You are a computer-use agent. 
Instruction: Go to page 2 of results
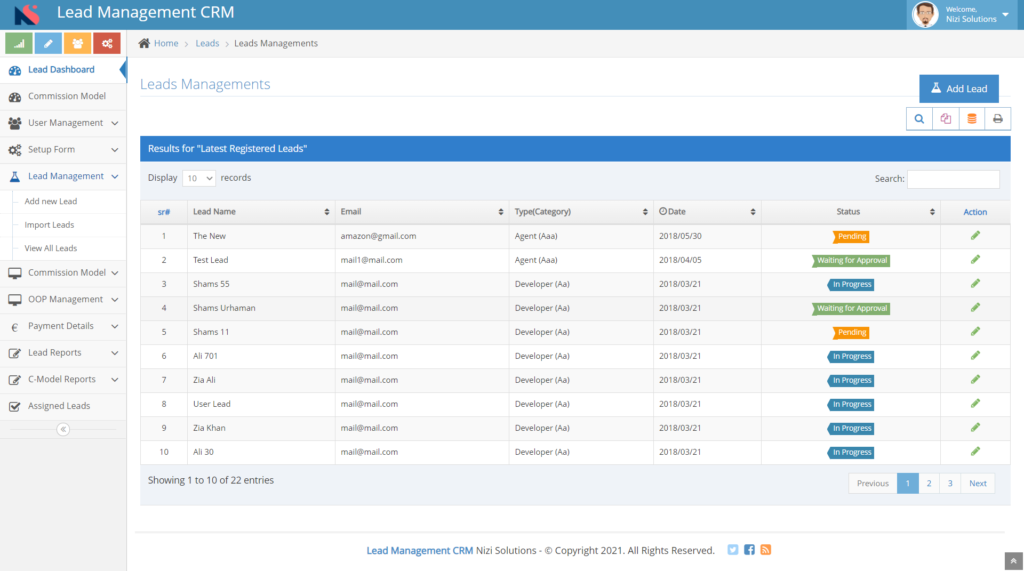(929, 483)
